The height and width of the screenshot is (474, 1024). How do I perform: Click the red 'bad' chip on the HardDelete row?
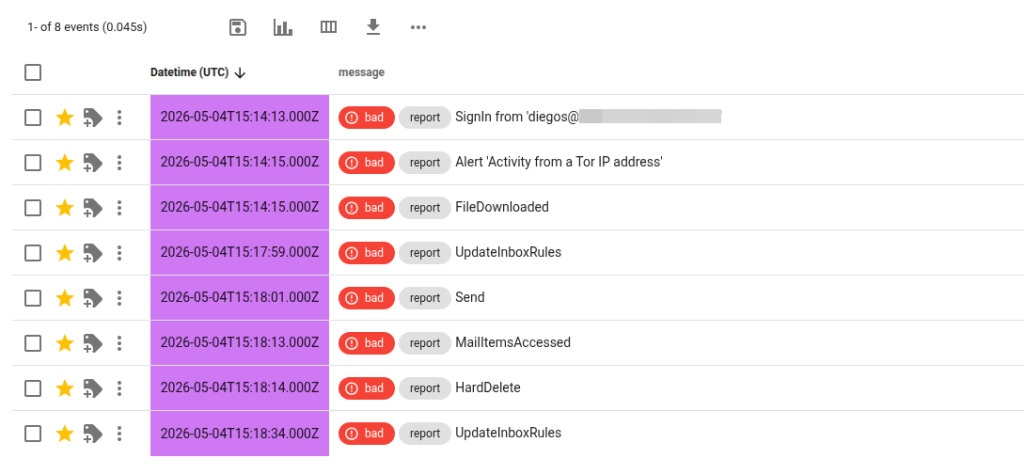[366, 388]
